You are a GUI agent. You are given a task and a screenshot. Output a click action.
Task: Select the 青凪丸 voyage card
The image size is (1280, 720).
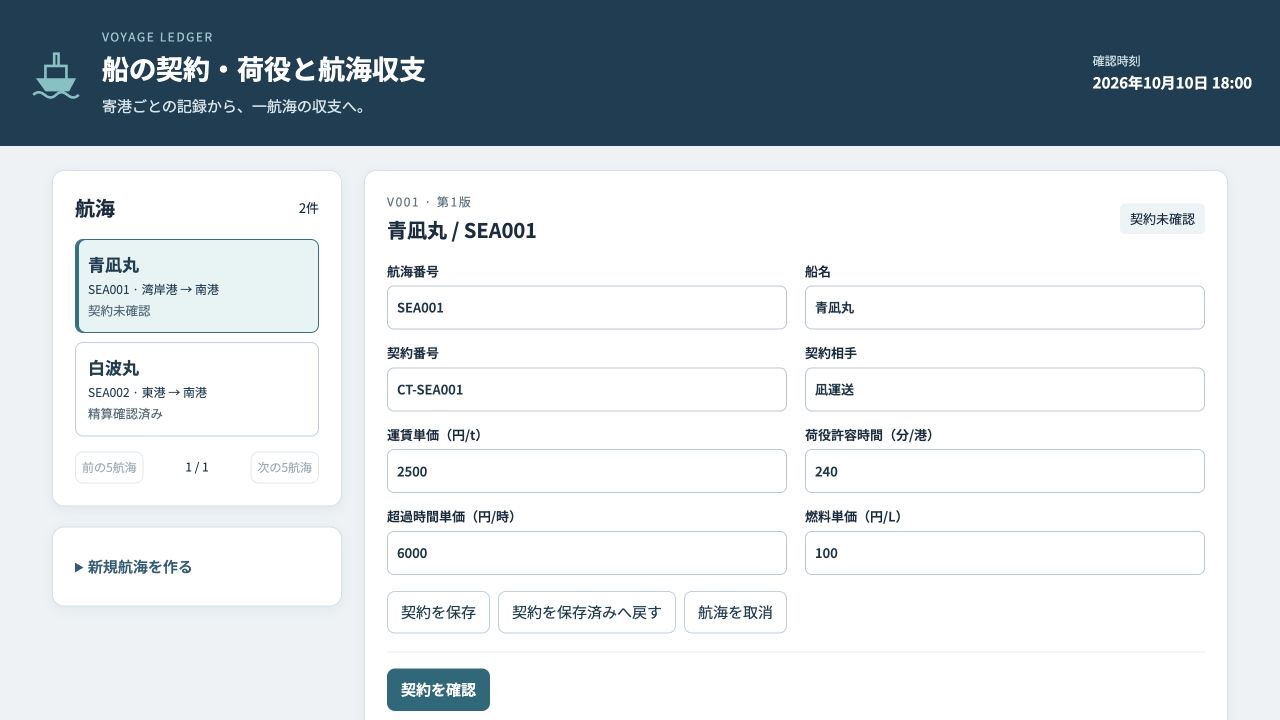197,286
